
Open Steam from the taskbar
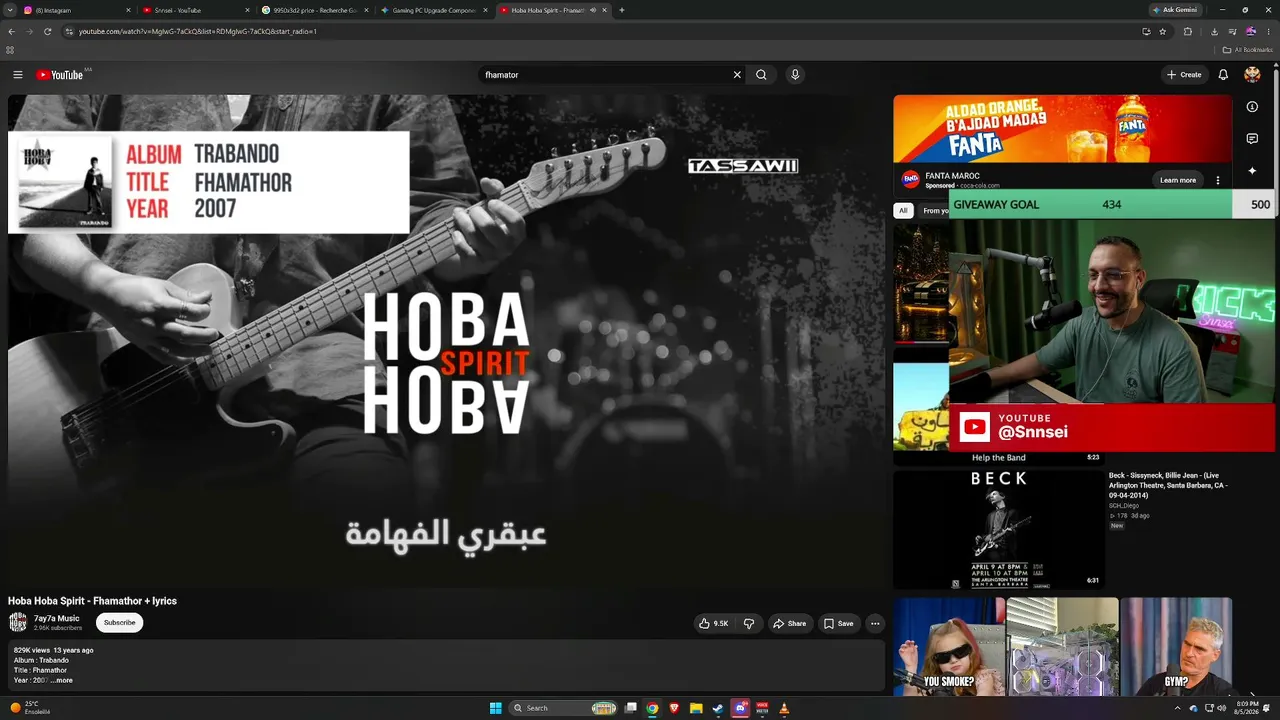718,708
